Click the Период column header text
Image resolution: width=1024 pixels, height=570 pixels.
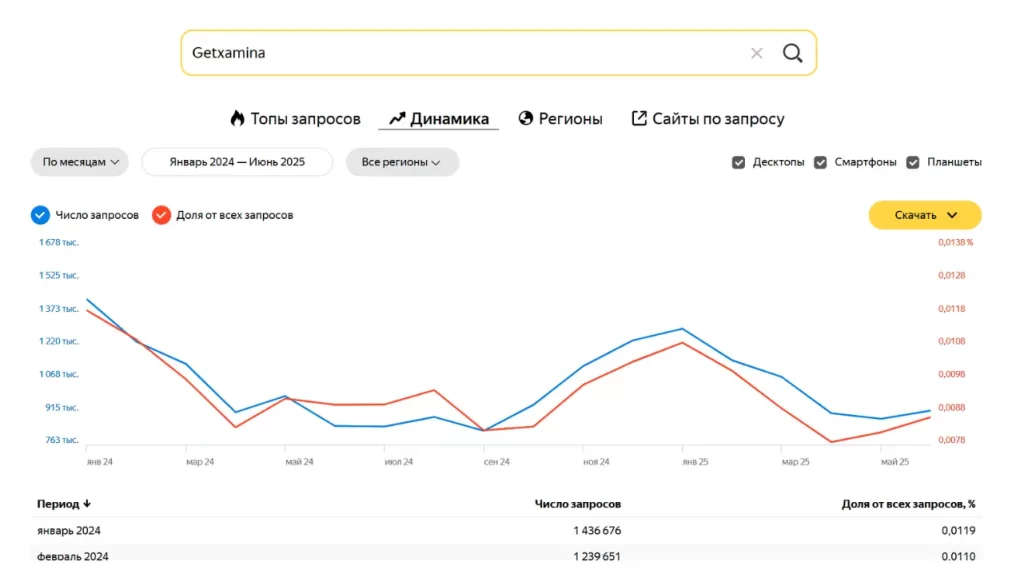(58, 504)
